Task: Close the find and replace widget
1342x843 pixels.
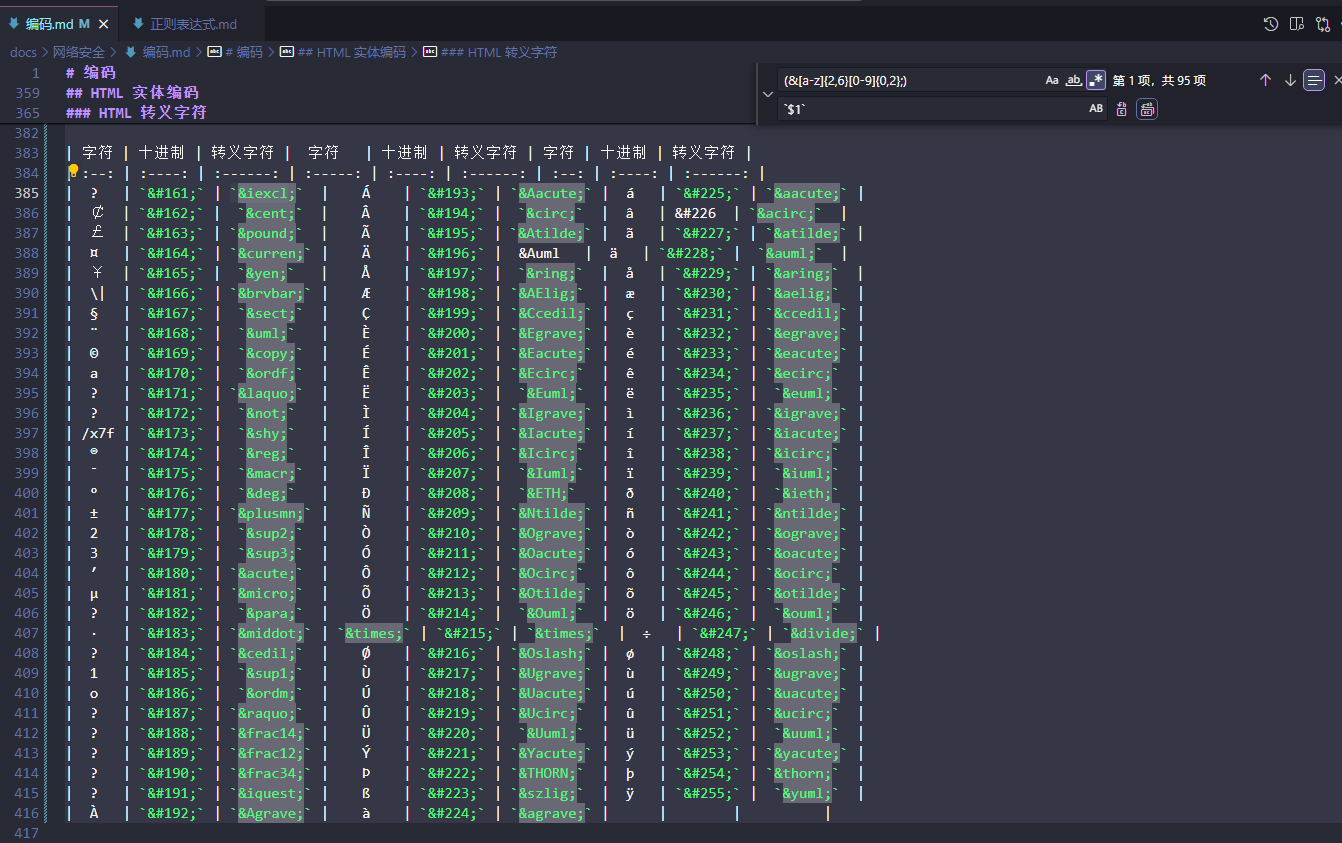Action: click(x=1337, y=80)
